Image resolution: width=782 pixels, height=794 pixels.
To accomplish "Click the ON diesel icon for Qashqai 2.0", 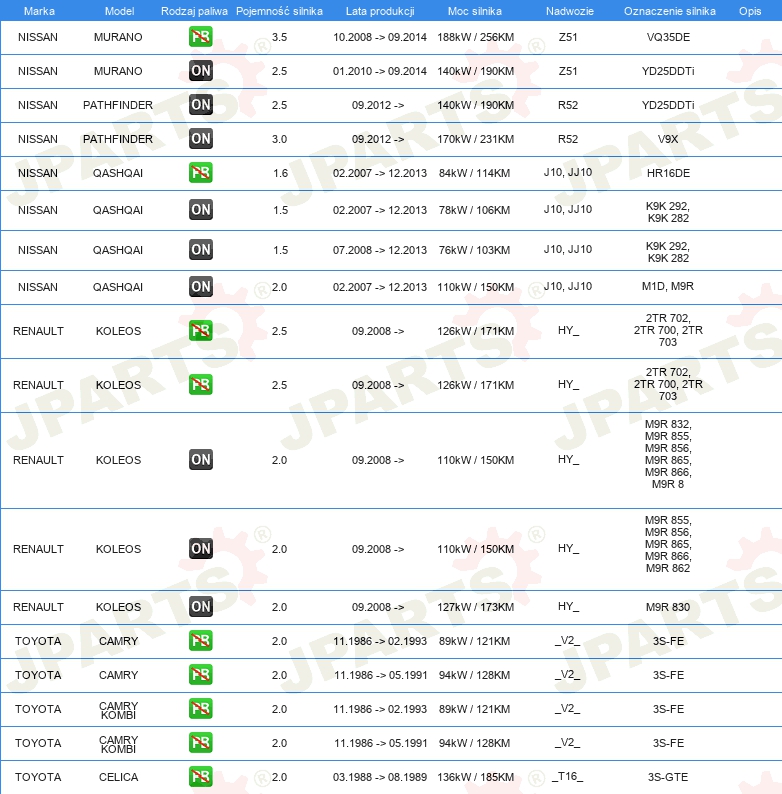I will (201, 287).
